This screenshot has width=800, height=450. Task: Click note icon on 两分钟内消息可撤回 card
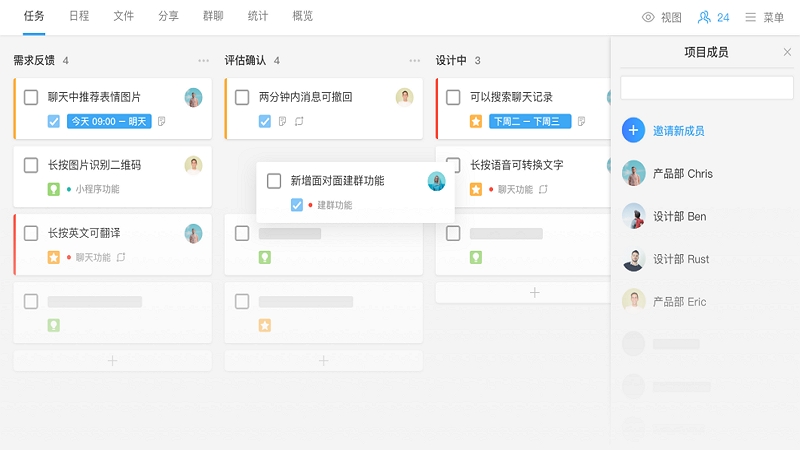283,121
